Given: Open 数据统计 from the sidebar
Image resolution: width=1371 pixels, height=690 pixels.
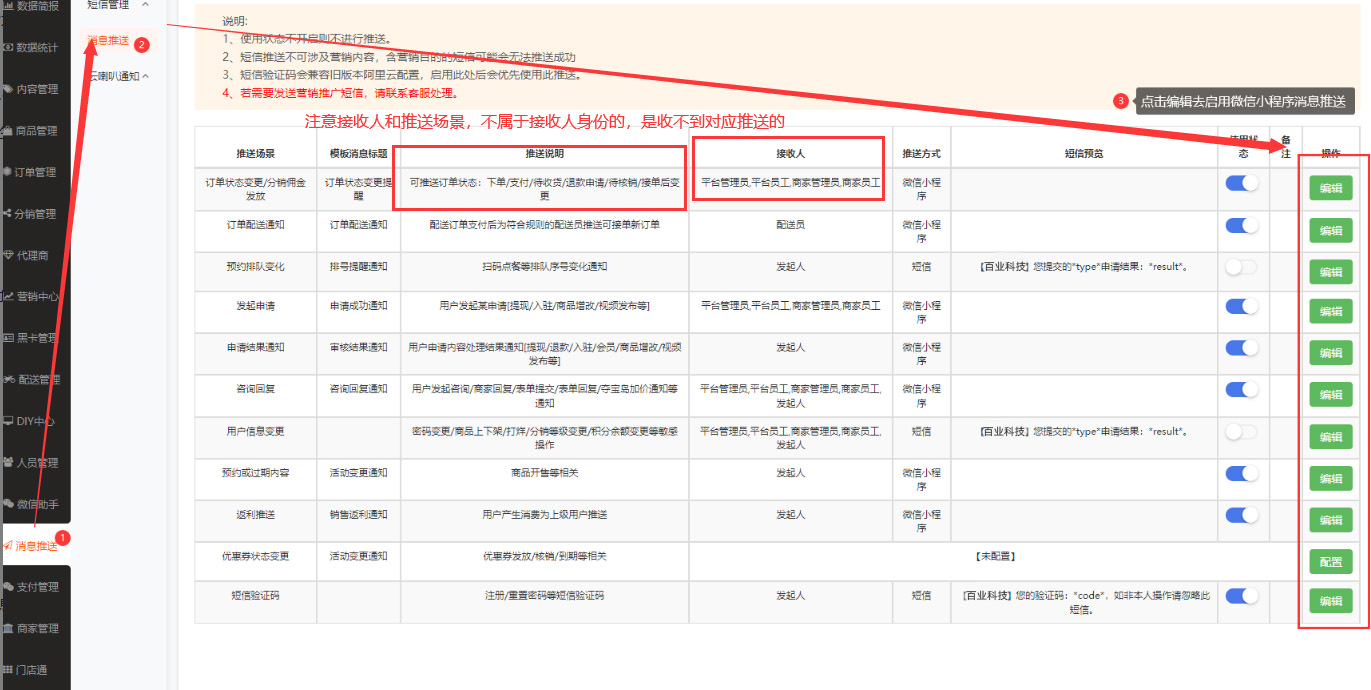Looking at the screenshot, I should tap(36, 47).
